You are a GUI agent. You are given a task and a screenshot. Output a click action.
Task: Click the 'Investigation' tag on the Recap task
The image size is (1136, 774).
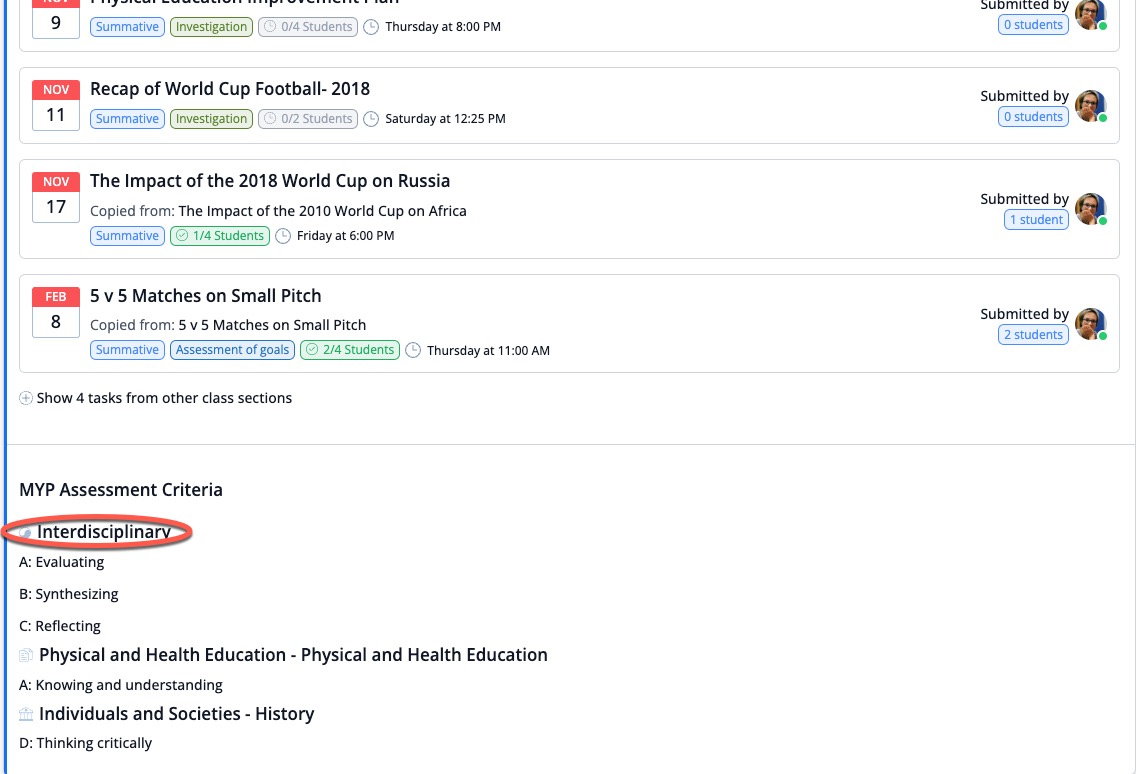pyautogui.click(x=211, y=119)
